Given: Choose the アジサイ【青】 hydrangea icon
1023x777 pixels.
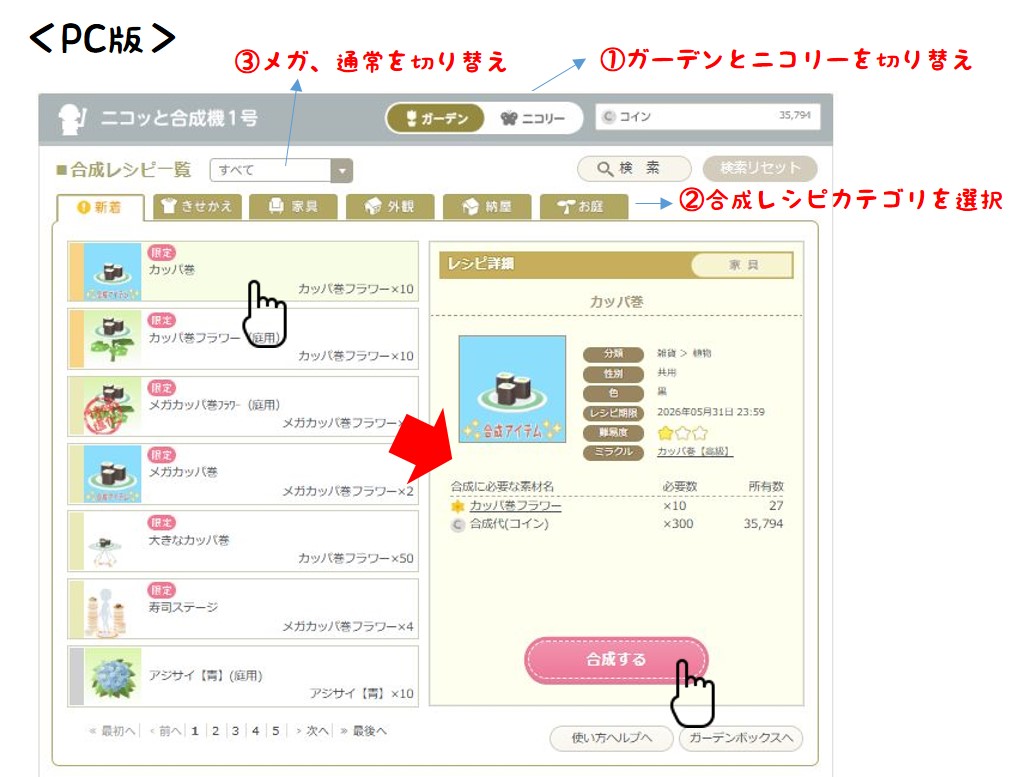Looking at the screenshot, I should coord(112,677).
